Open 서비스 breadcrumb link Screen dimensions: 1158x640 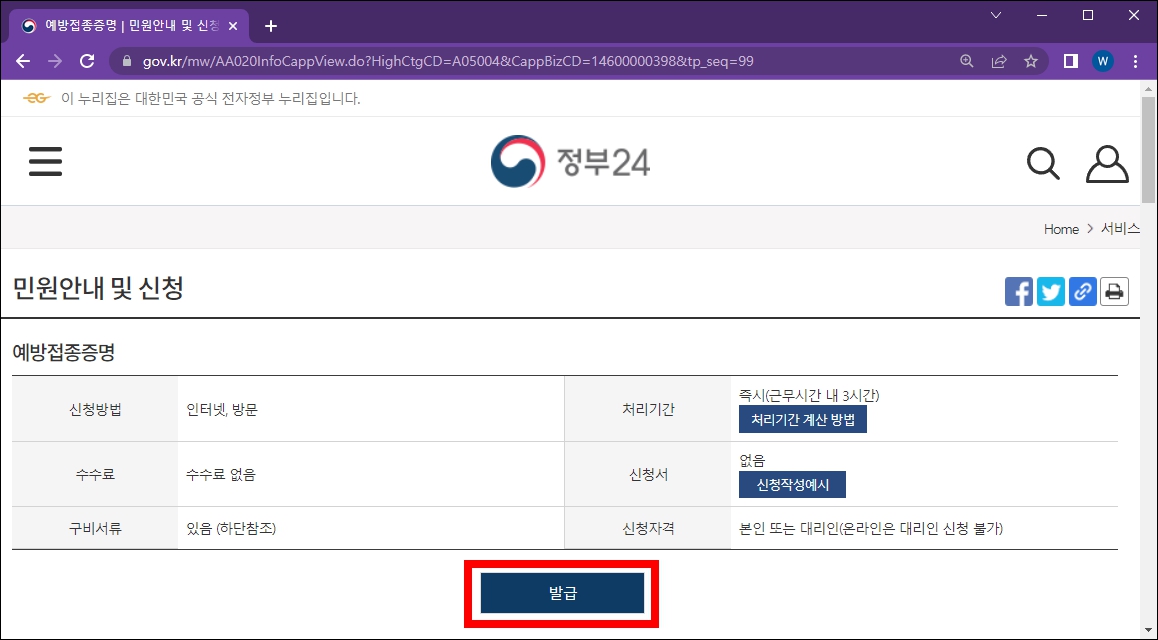(1121, 229)
